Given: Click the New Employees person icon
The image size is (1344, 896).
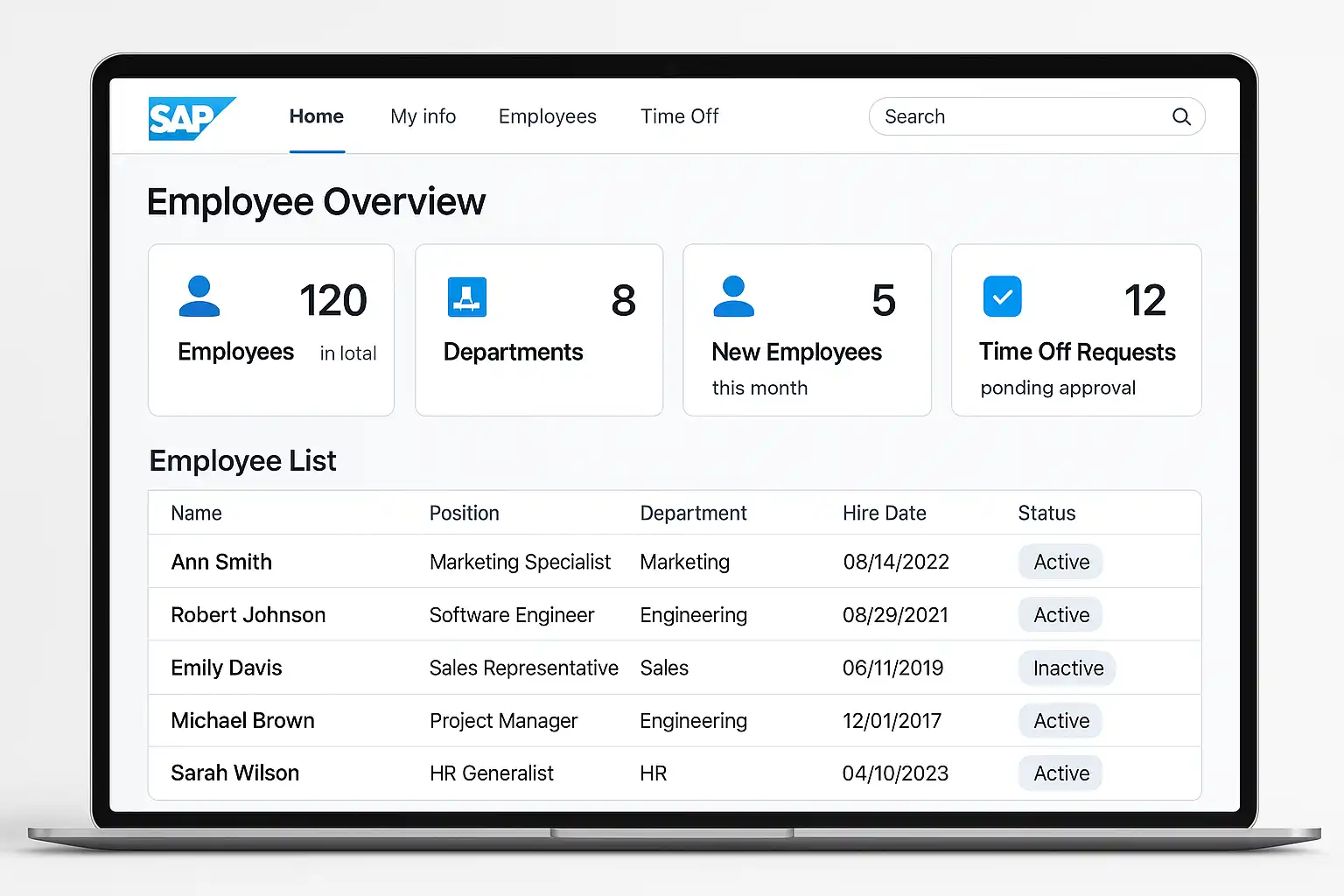Looking at the screenshot, I should [x=733, y=297].
